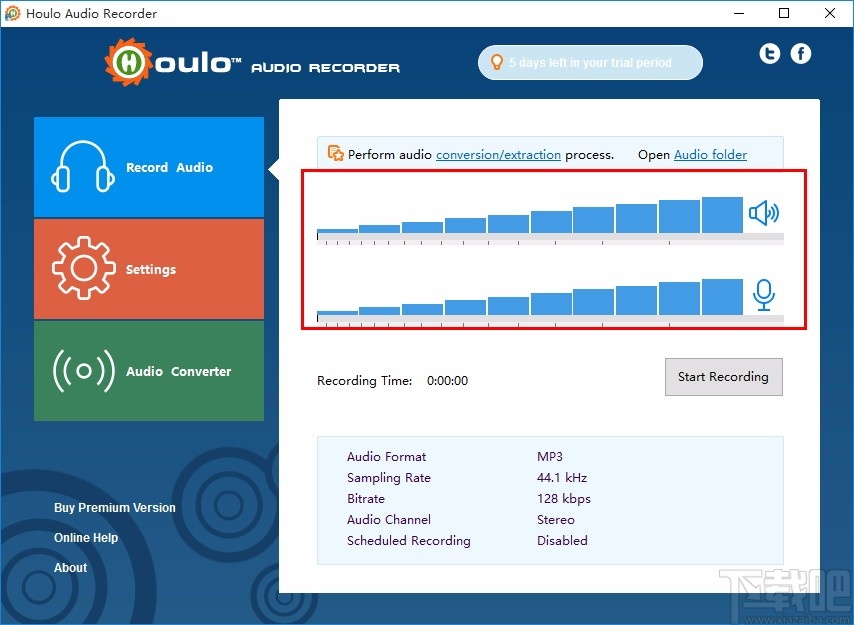Click the speaker output icon

coord(763,213)
